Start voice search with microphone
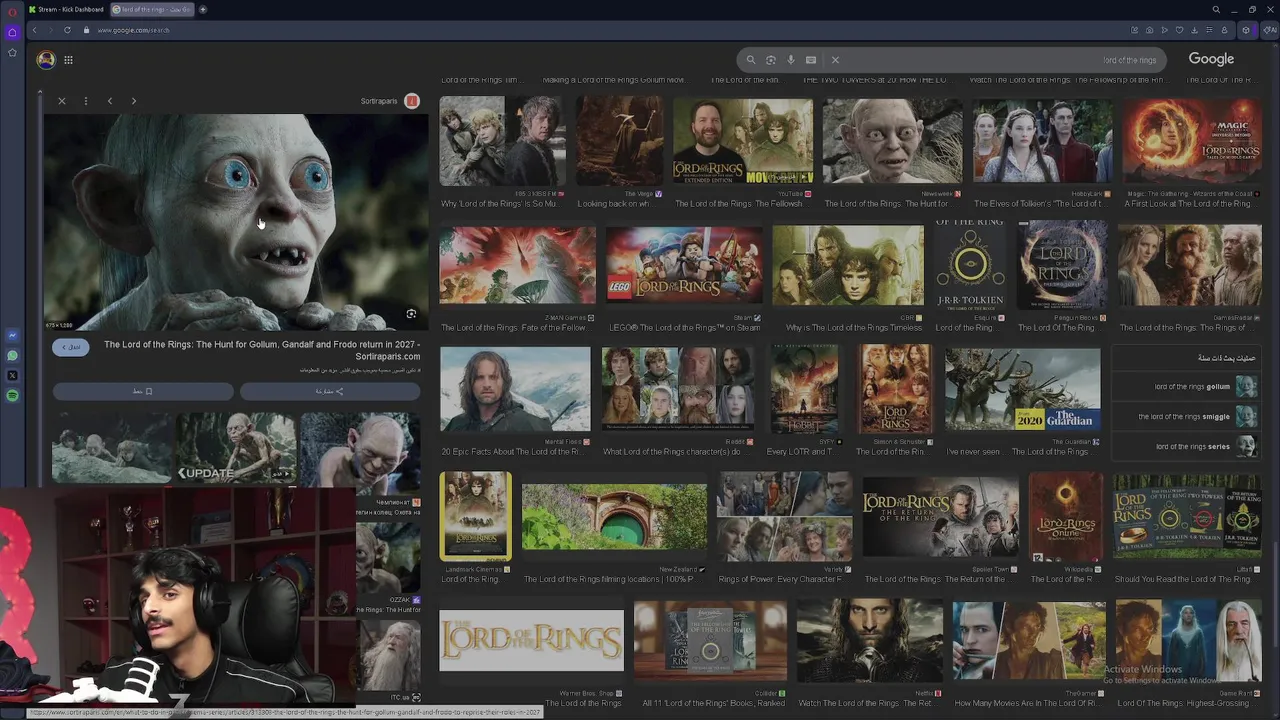The width and height of the screenshot is (1280, 720). (x=791, y=60)
